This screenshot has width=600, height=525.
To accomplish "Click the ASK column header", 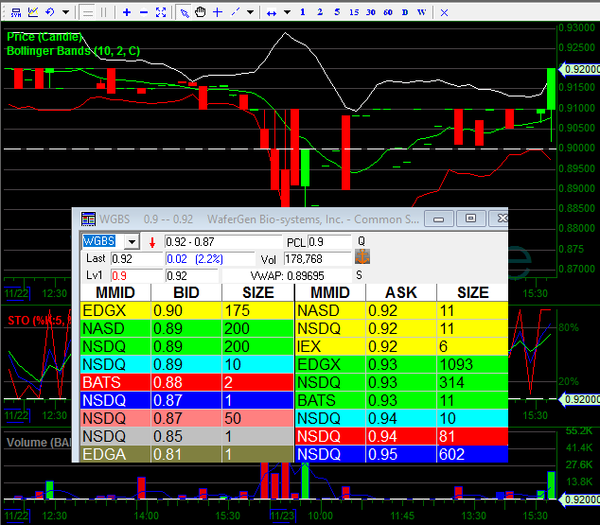I will (x=401, y=293).
